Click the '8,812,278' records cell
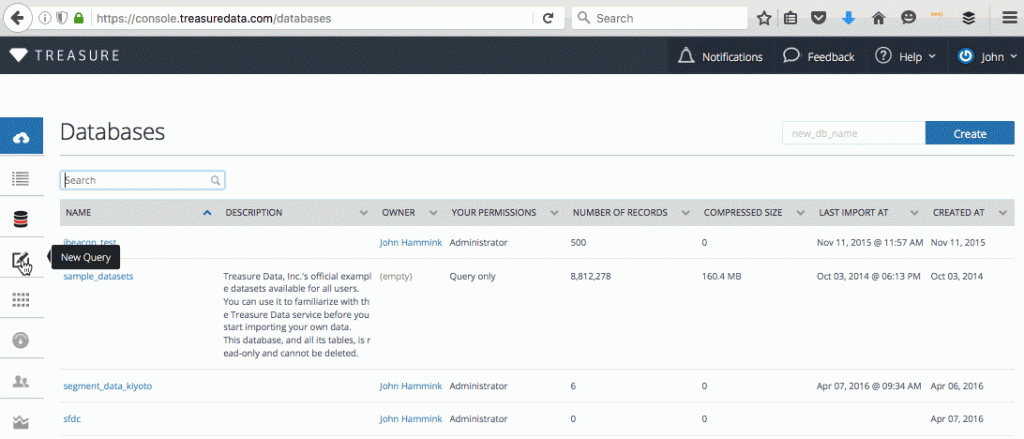Viewport: 1024px width, 439px height. (x=591, y=276)
